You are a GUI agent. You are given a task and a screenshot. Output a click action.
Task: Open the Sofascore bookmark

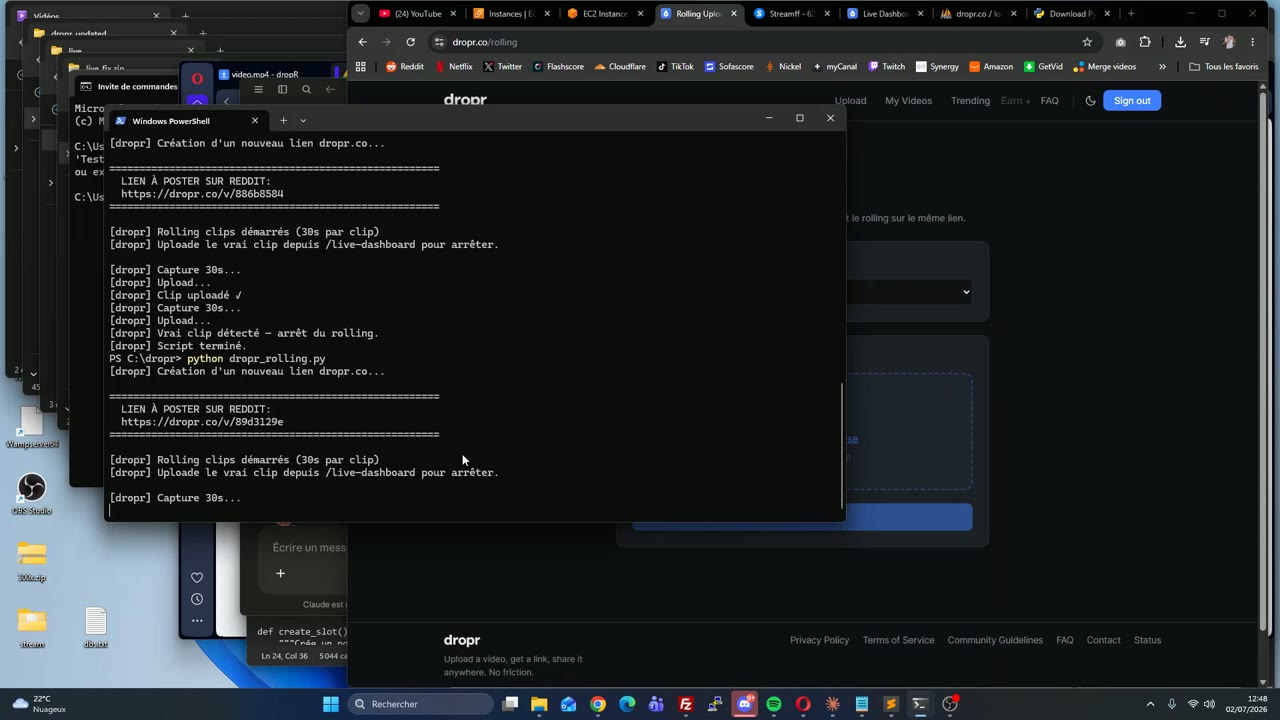point(729,67)
